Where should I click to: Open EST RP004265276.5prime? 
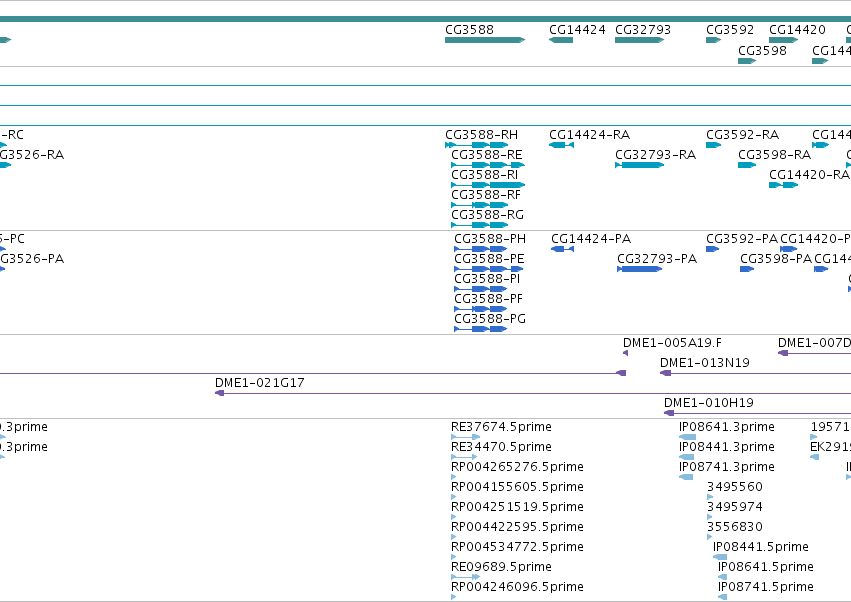(454, 477)
